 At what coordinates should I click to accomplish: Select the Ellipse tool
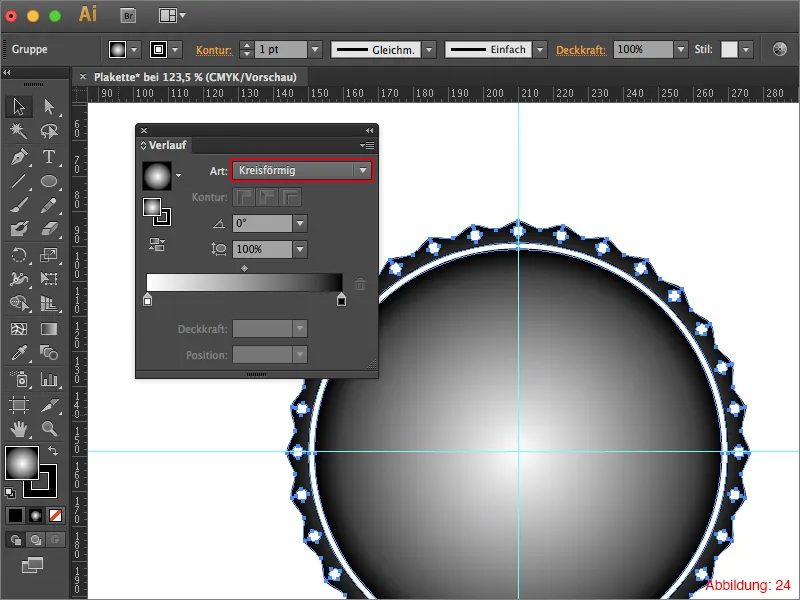point(49,181)
